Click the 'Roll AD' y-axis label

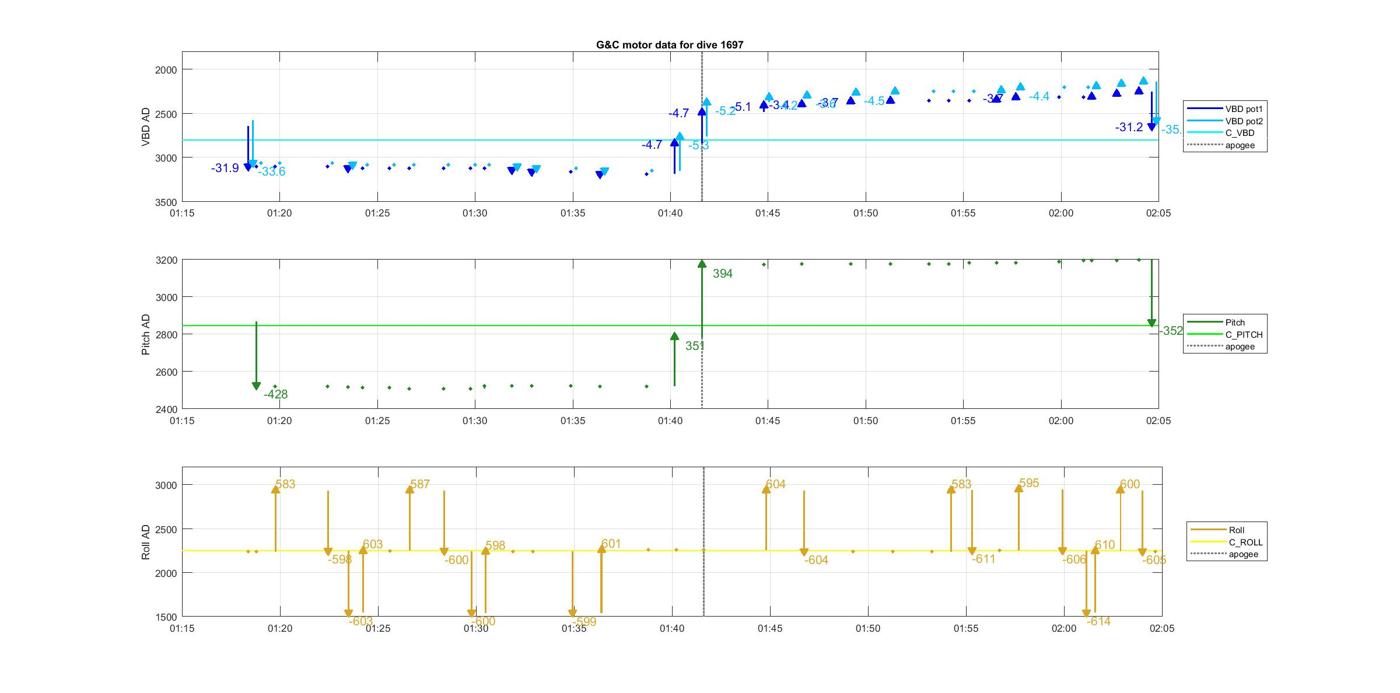coord(146,542)
